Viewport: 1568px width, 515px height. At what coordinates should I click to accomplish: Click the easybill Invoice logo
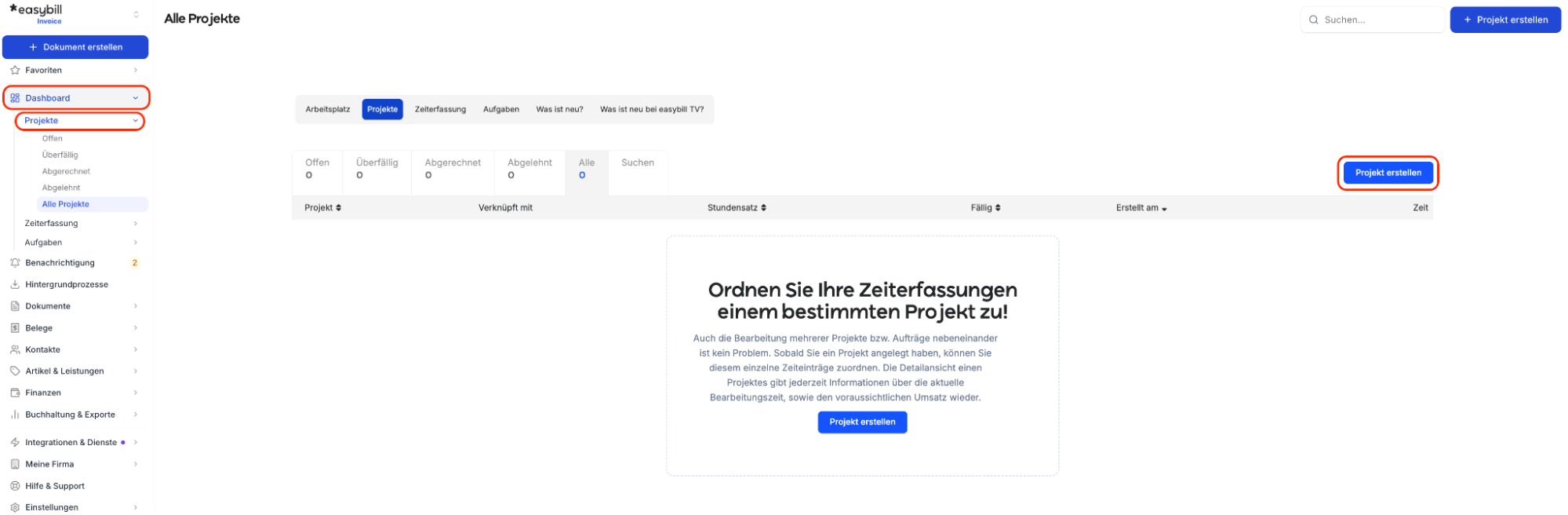(x=36, y=13)
